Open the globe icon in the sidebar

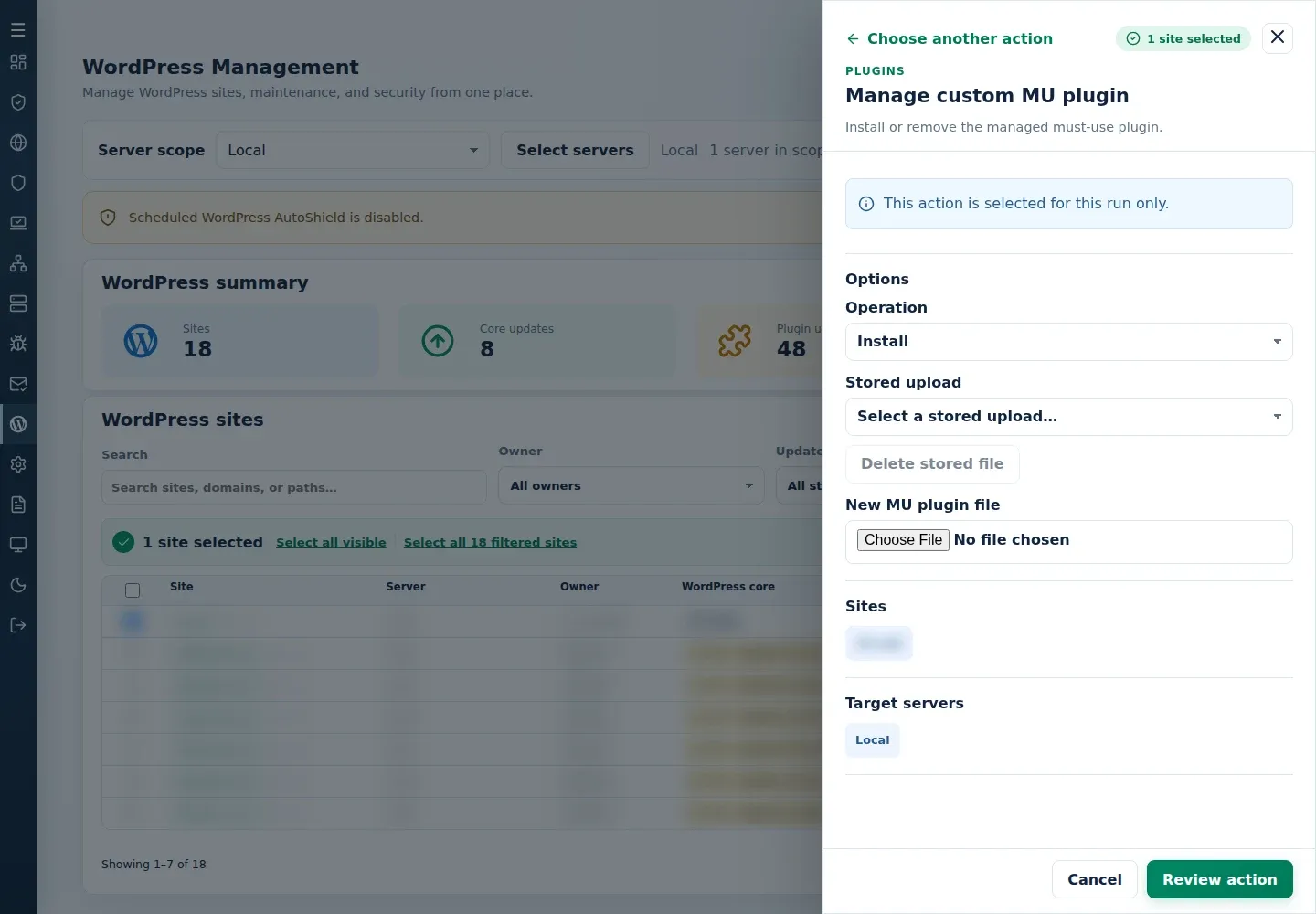18,143
